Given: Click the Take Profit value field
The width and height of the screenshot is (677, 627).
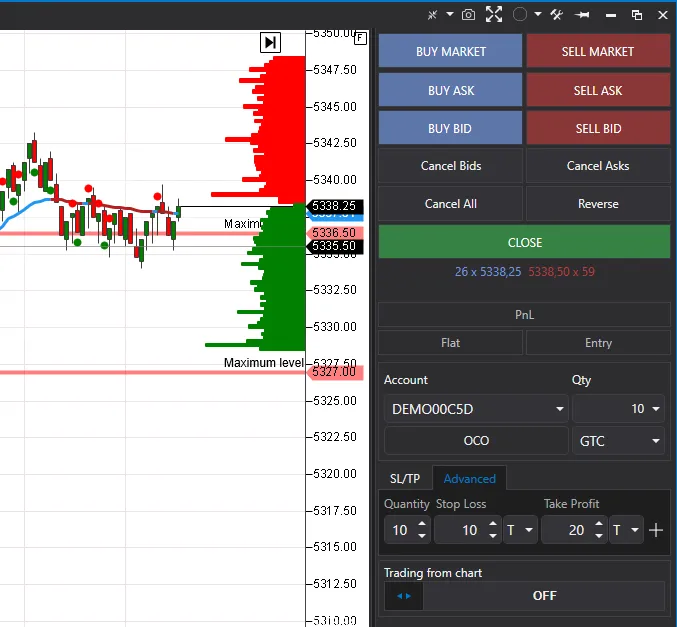Looking at the screenshot, I should (567, 530).
